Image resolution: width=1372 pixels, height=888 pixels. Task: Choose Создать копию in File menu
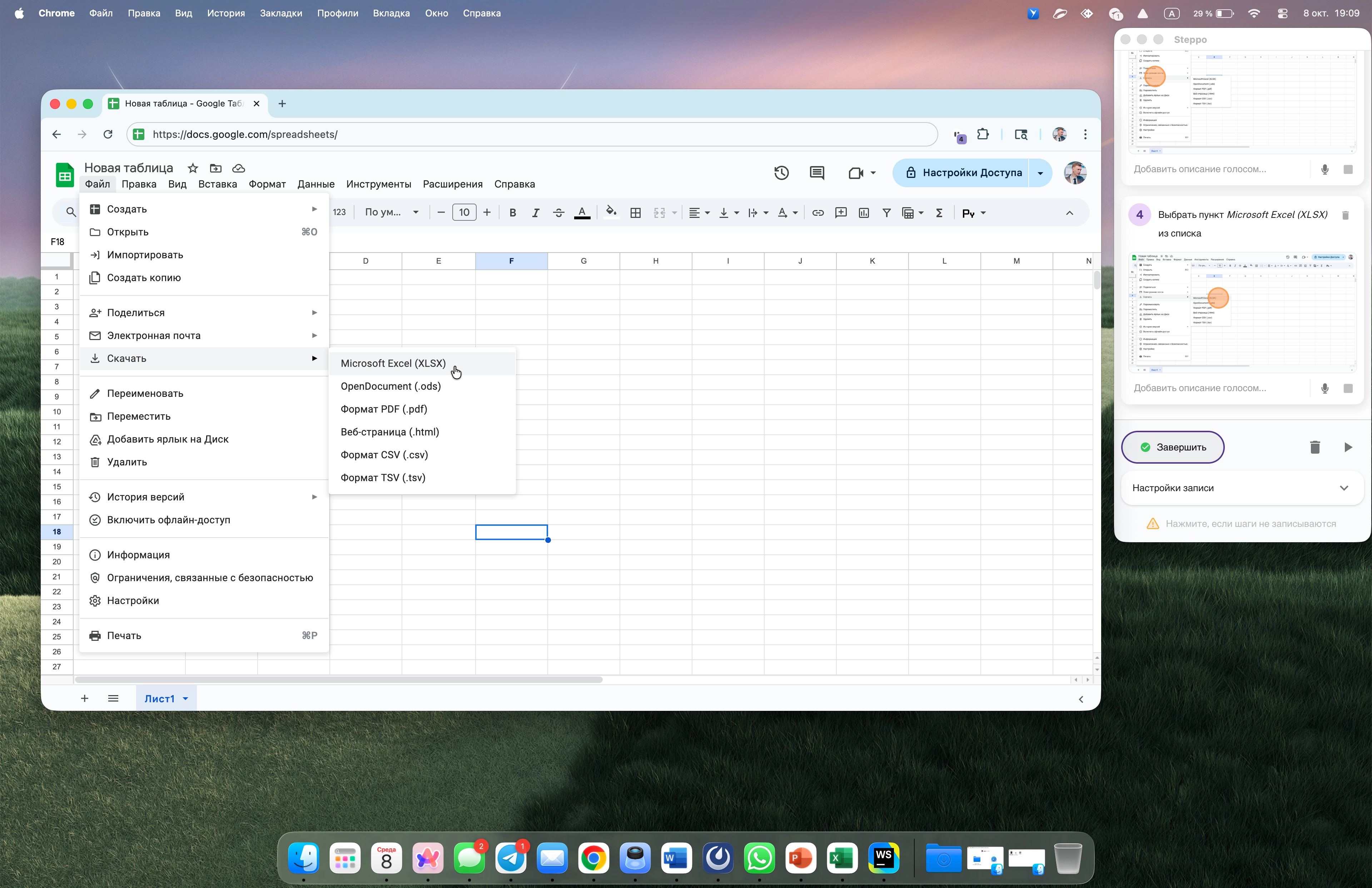point(144,278)
